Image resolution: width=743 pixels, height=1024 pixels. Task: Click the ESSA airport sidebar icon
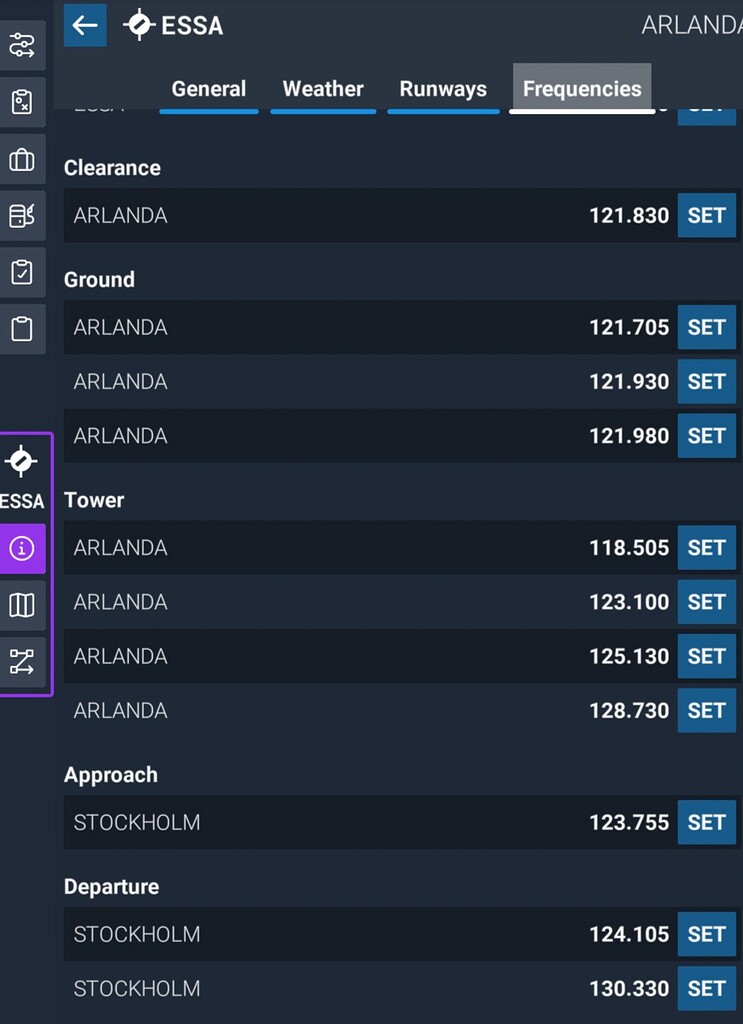21,476
